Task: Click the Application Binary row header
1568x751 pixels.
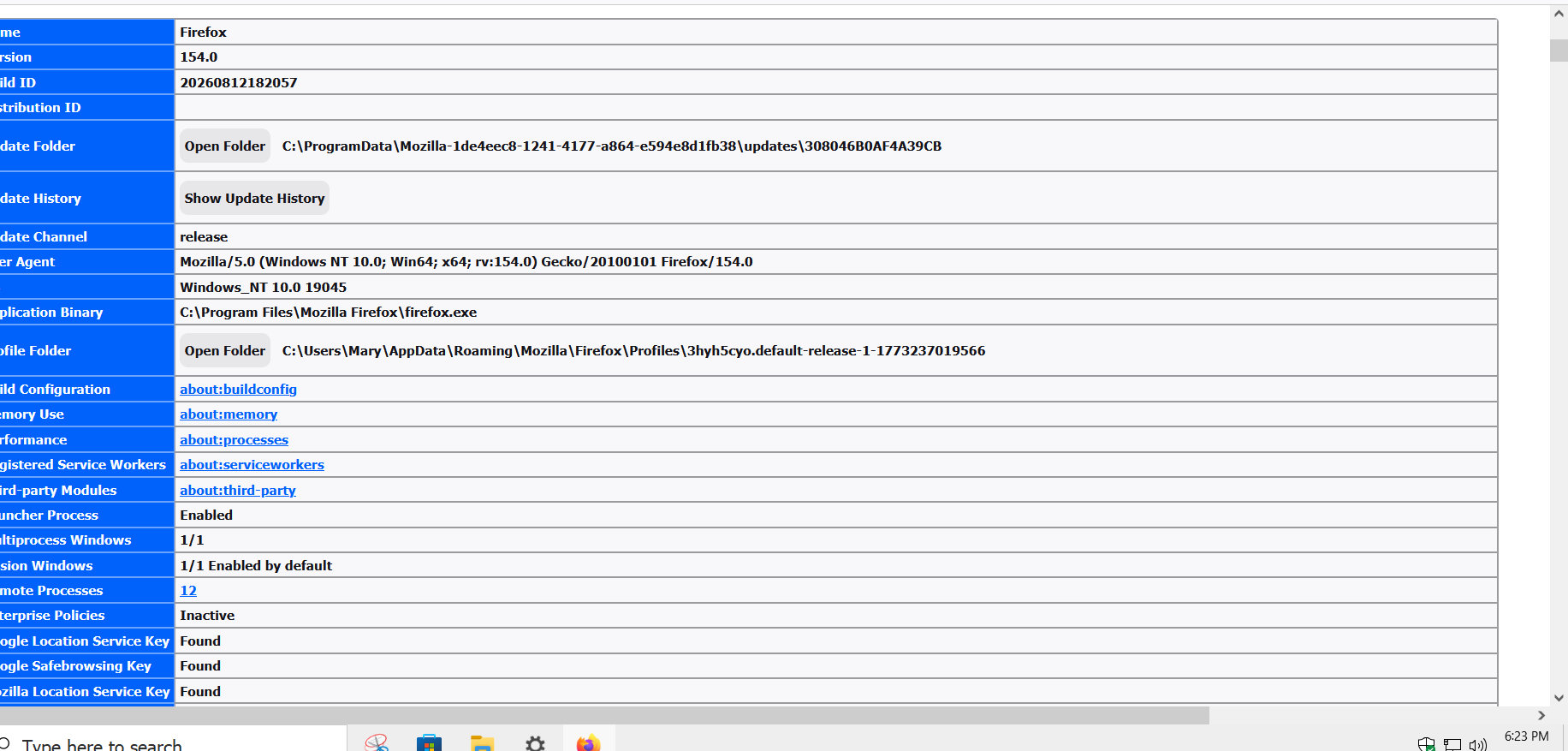Action: [x=86, y=313]
